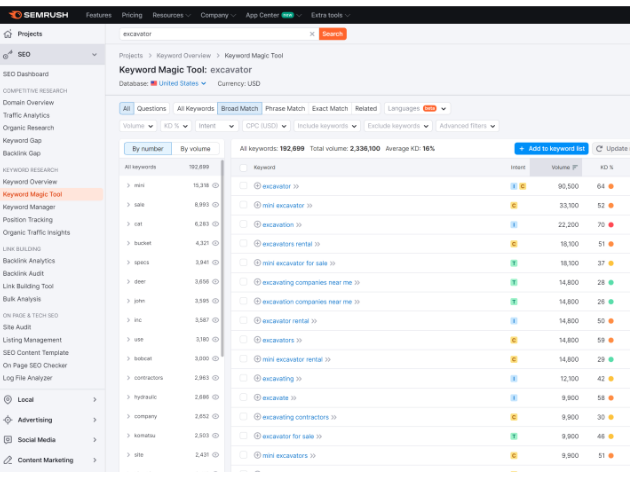Click the Projects home icon in sidebar
Image resolution: width=630 pixels, height=485 pixels.
point(8,33)
